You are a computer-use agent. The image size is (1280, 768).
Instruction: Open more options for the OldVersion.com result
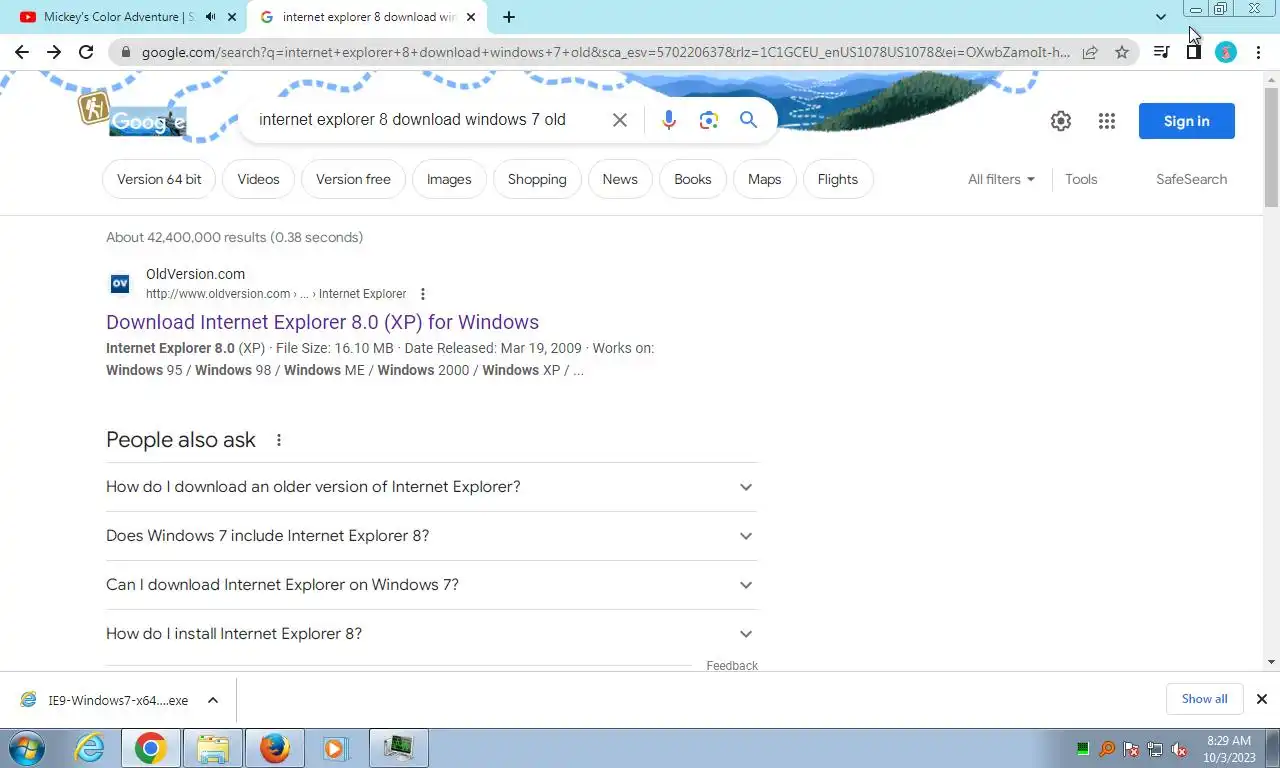click(x=423, y=294)
